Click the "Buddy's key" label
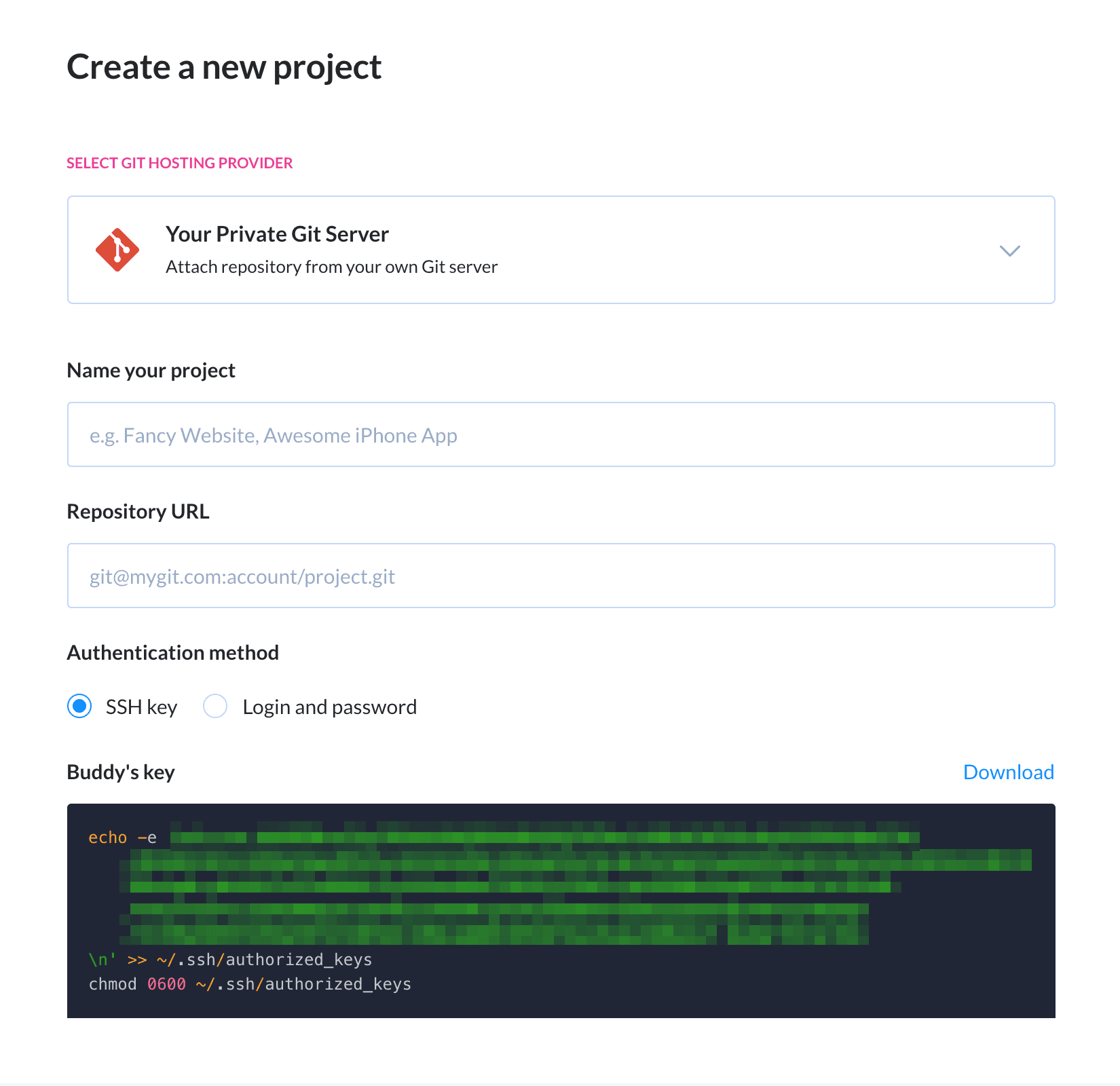The width and height of the screenshot is (1120, 1086). pyautogui.click(x=121, y=772)
